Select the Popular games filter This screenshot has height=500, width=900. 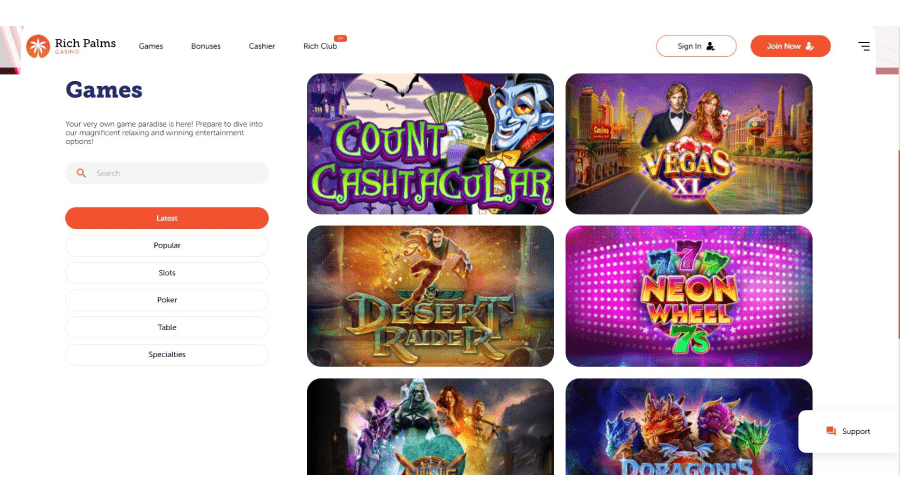click(x=167, y=245)
